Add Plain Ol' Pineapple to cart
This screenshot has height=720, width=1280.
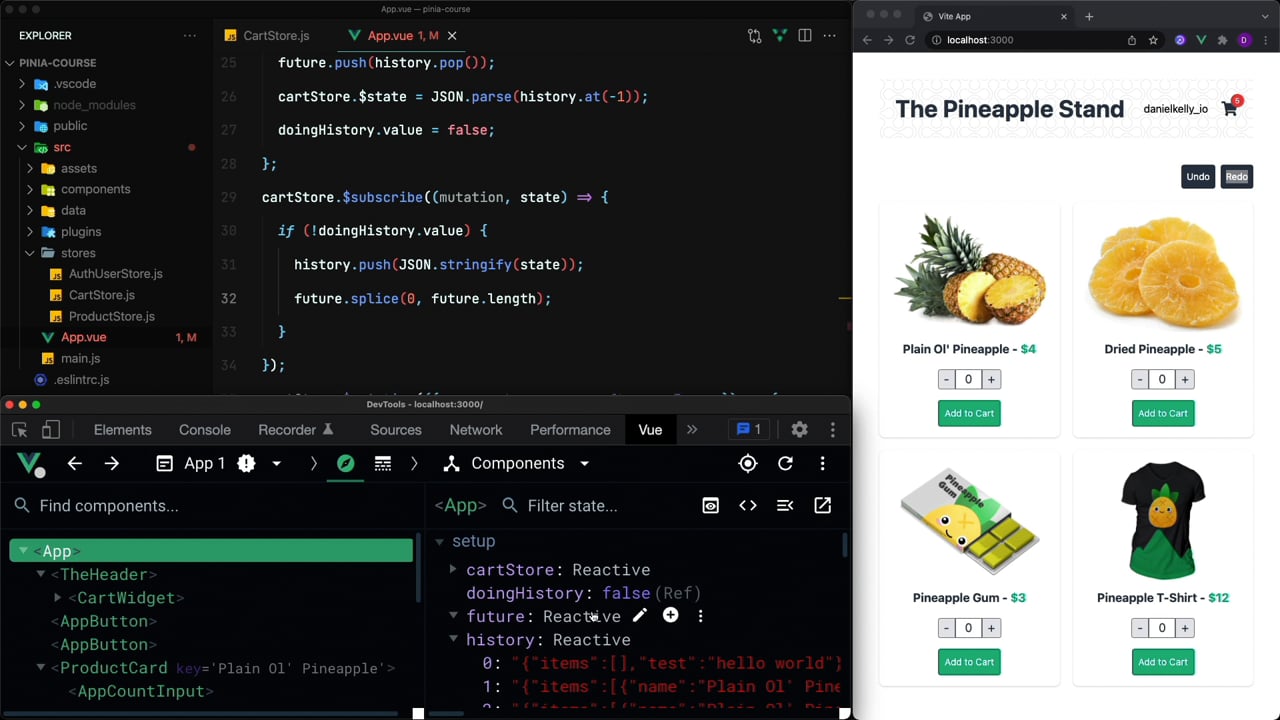(x=969, y=413)
